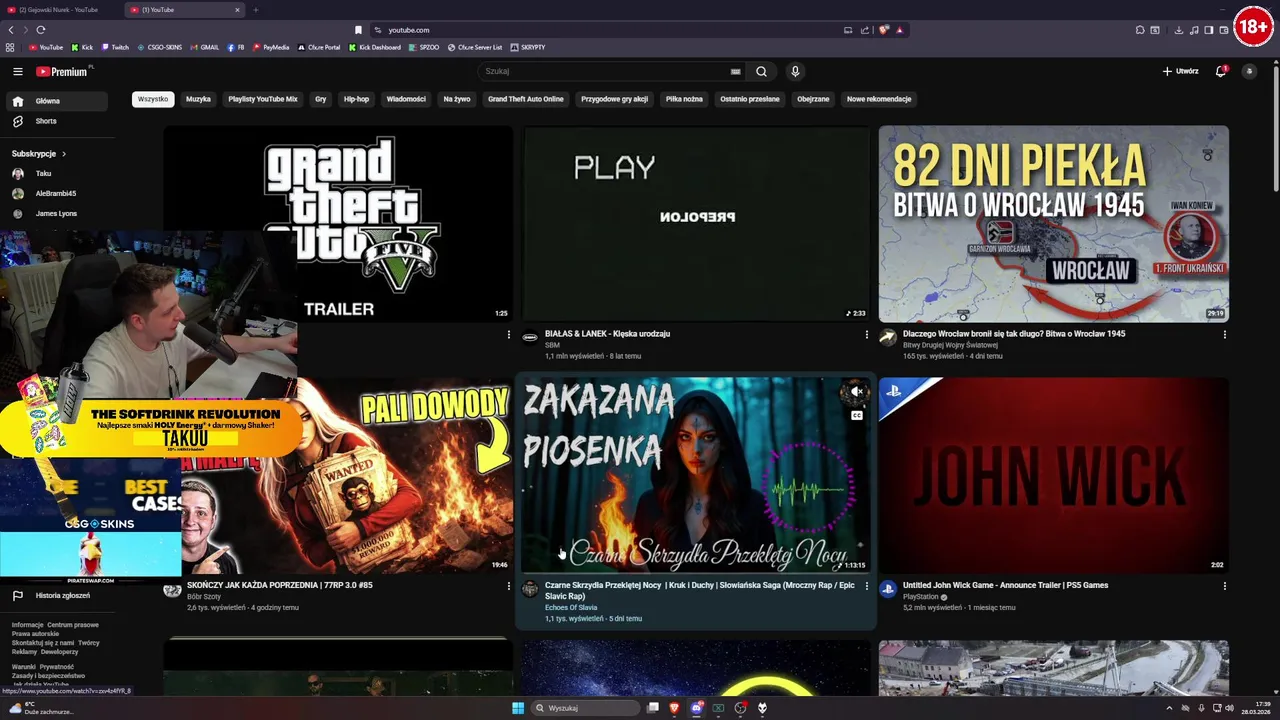Image resolution: width=1280 pixels, height=720 pixels.
Task: Select the Muzyka filter chip
Action: (198, 99)
